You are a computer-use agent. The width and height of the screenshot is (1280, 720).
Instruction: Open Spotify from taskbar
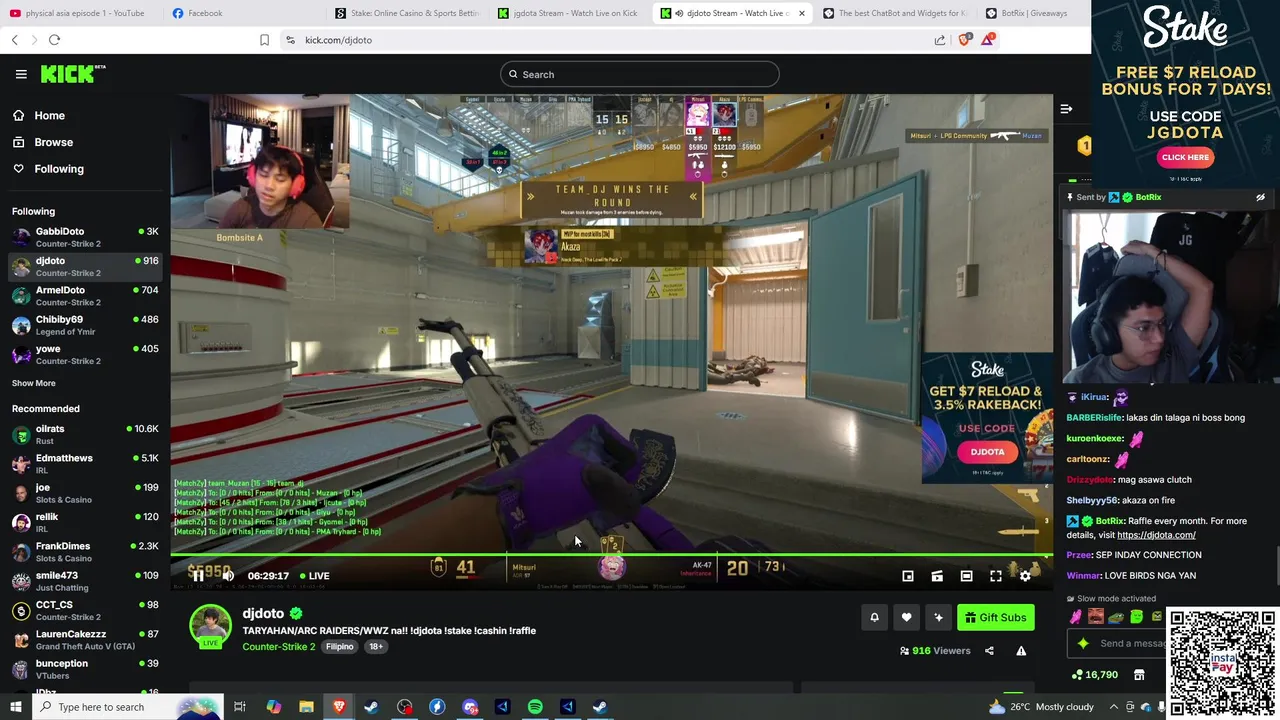(535, 707)
